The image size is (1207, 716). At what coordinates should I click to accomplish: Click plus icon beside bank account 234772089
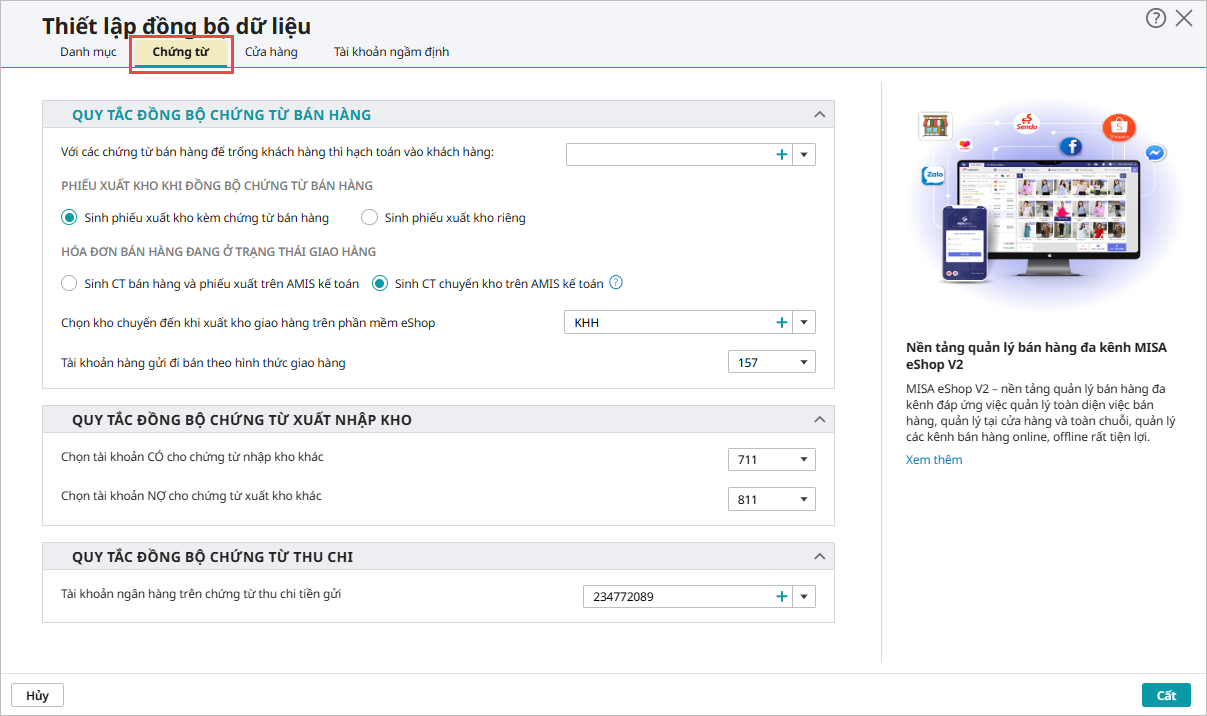click(782, 597)
